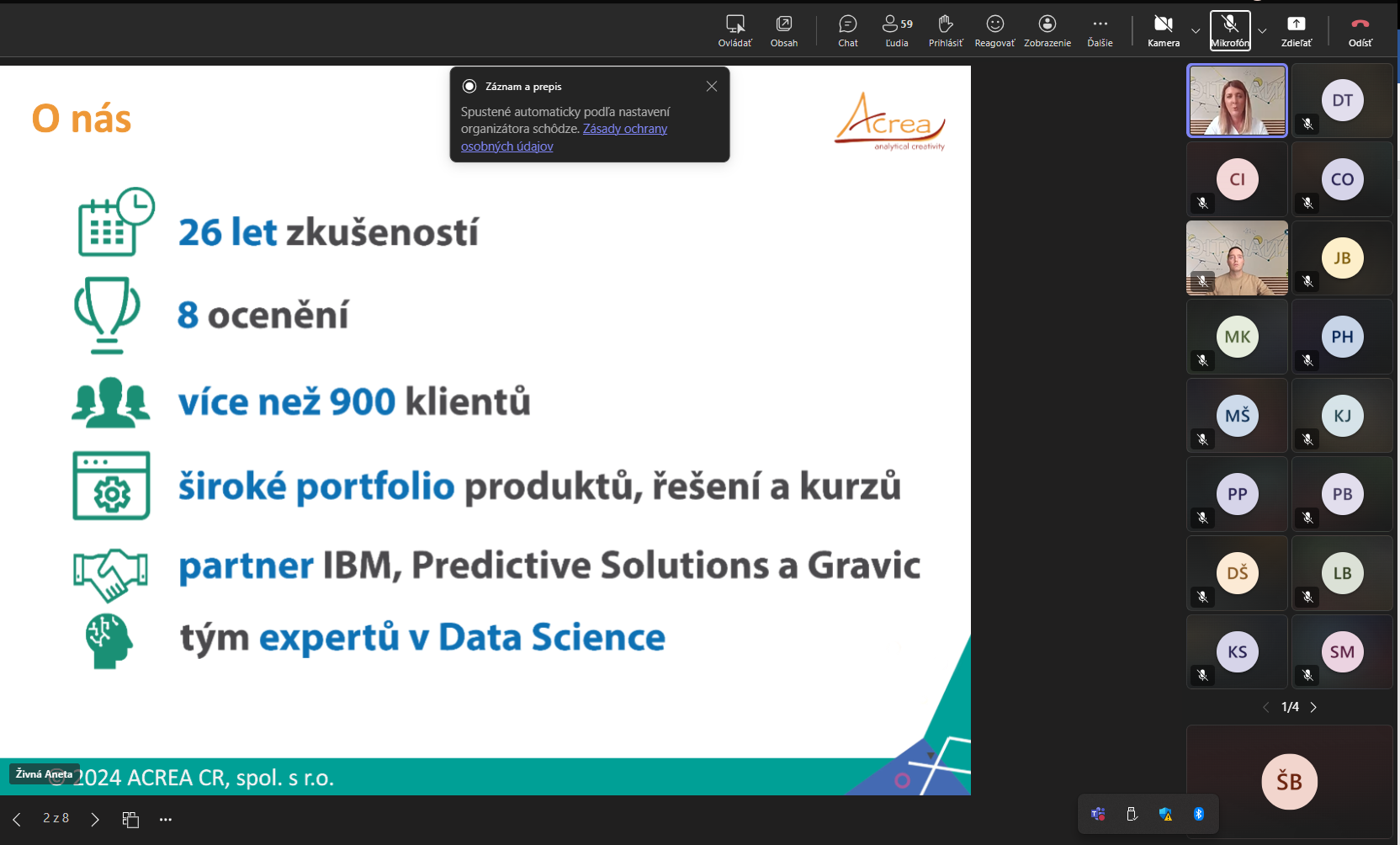Toggle the Kamera on
This screenshot has width=1400, height=845.
1164,31
